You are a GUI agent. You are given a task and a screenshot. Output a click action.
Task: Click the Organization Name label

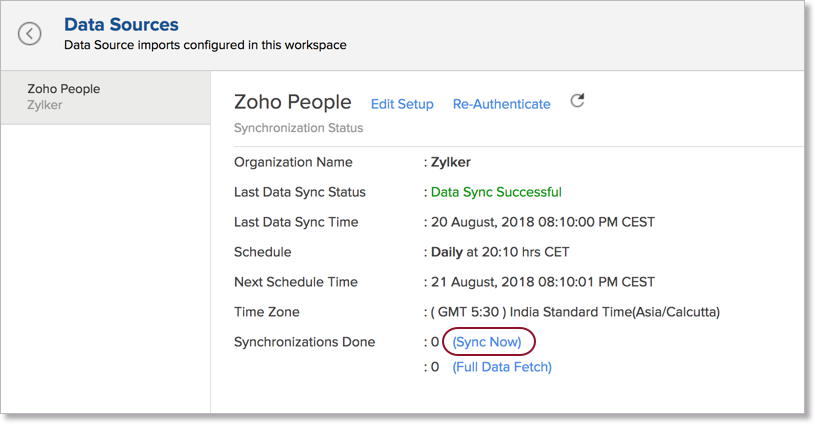293,162
